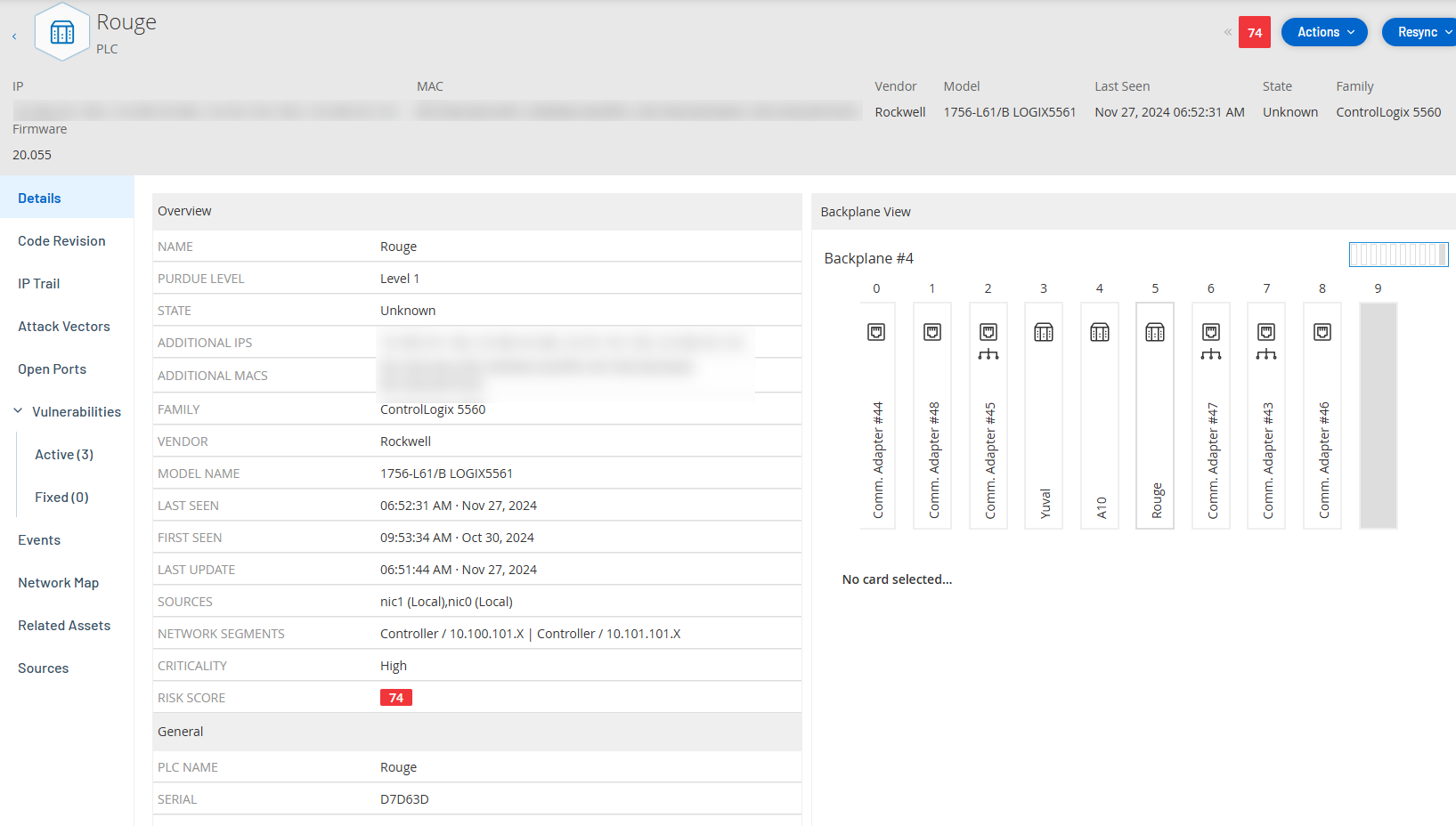The height and width of the screenshot is (826, 1456).
Task: Expand the collapsed panel double-chevron
Action: (x=1227, y=32)
